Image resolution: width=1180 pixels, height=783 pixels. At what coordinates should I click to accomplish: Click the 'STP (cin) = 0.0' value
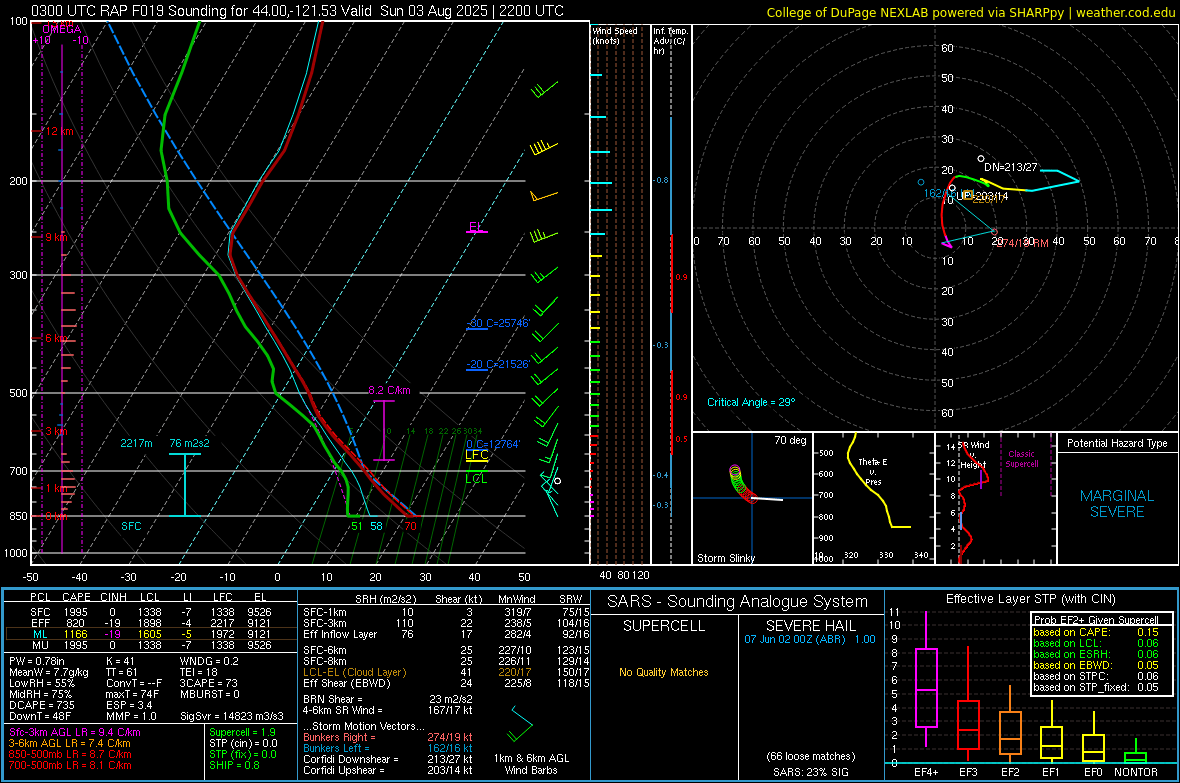click(243, 743)
